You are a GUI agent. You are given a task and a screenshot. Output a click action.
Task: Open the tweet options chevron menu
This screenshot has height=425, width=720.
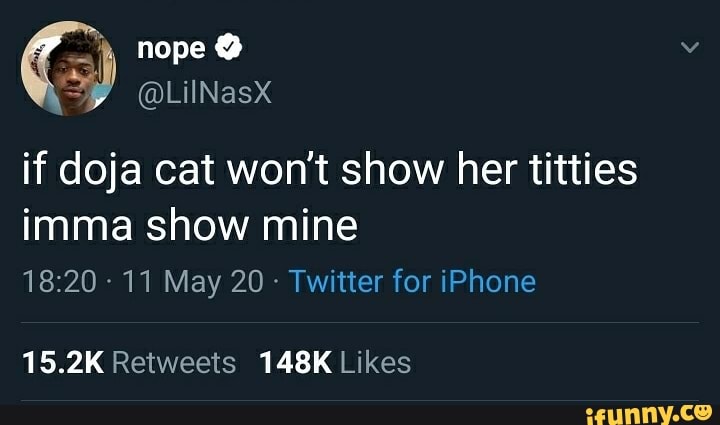pyautogui.click(x=689, y=47)
